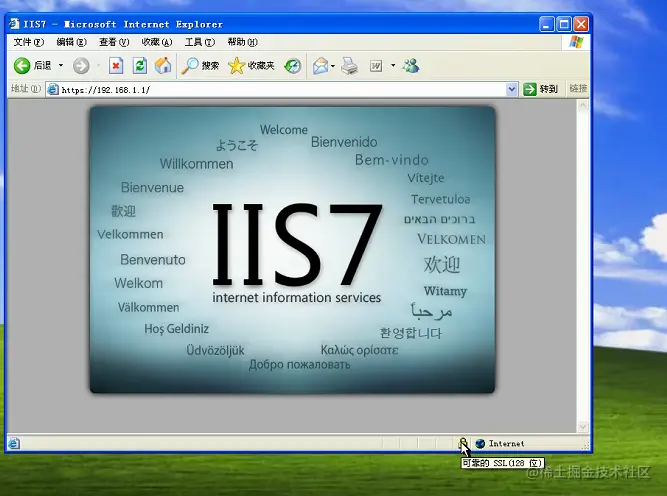
Task: Open the Messenger people icon
Action: pyautogui.click(x=411, y=66)
